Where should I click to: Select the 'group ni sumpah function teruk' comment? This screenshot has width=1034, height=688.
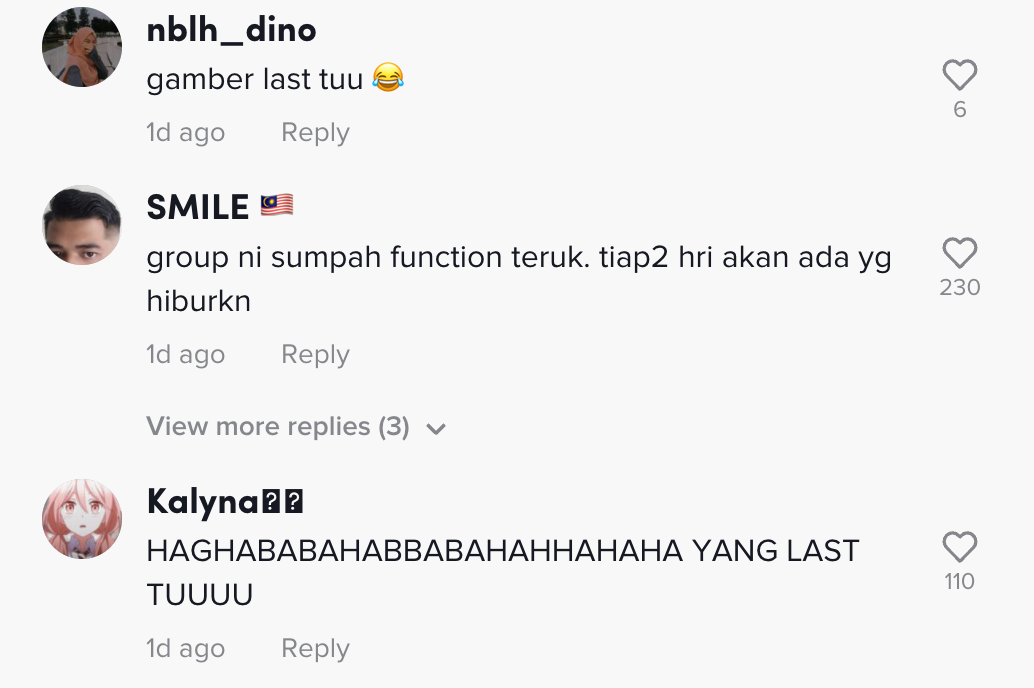tap(518, 279)
